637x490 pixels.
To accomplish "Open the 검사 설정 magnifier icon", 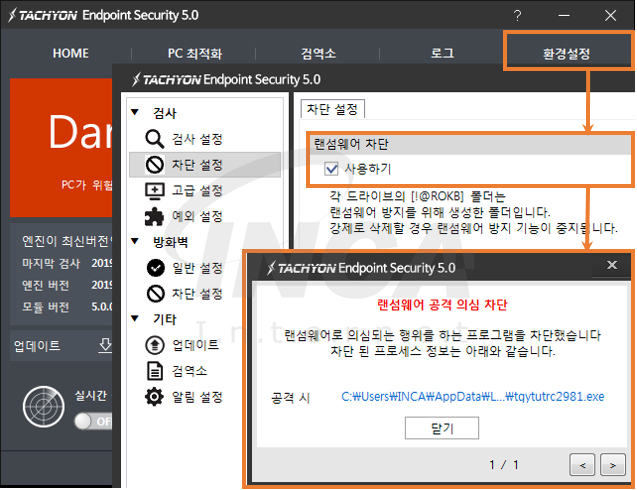I will point(154,139).
